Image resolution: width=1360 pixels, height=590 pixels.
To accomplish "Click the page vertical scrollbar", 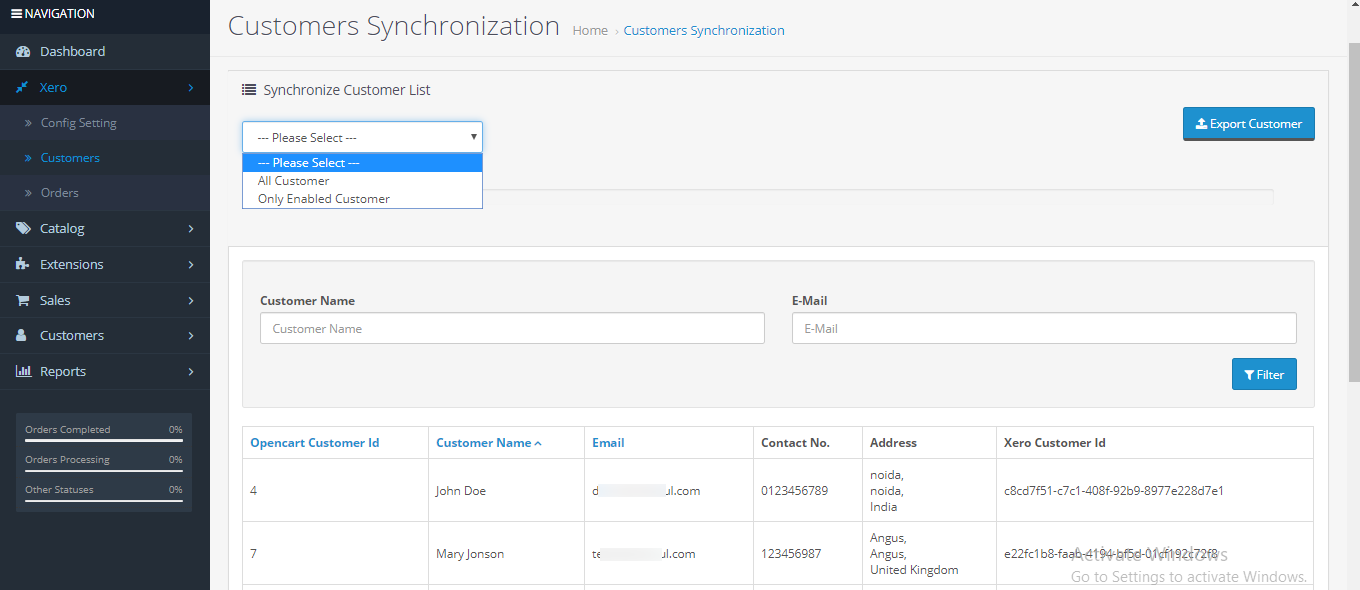I will pos(1354,210).
